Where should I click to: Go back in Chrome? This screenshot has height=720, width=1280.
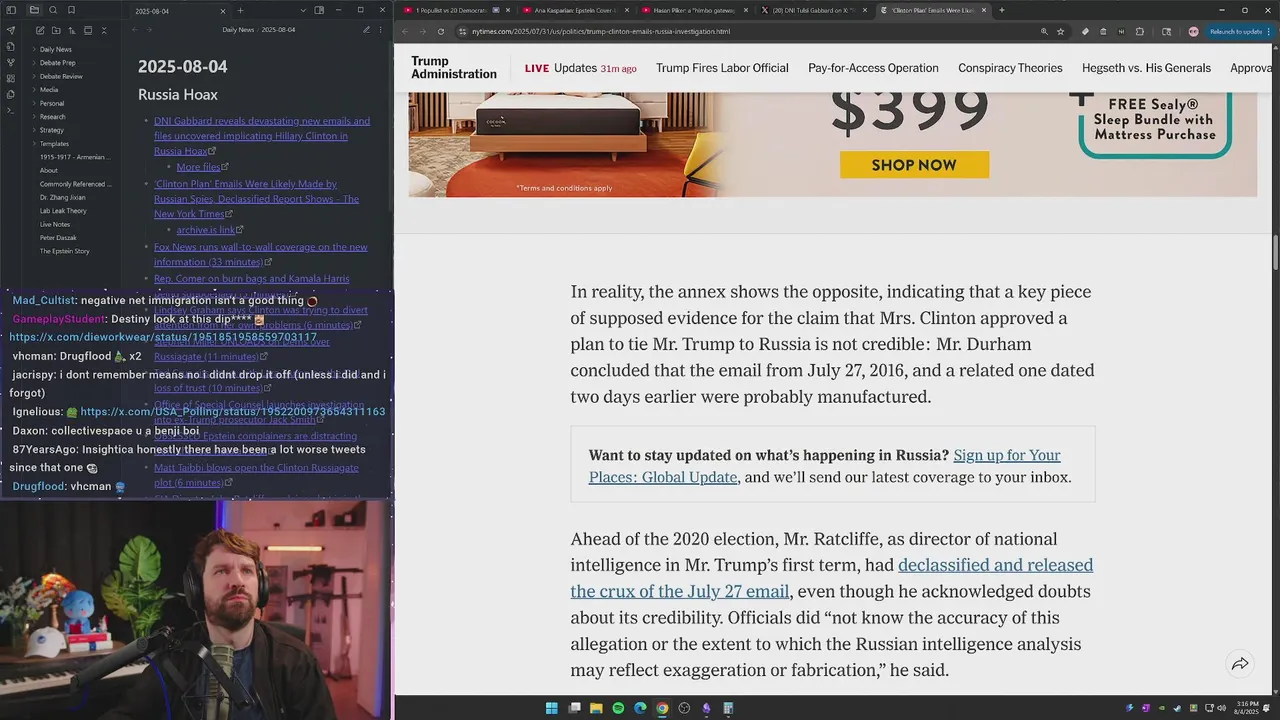[405, 31]
